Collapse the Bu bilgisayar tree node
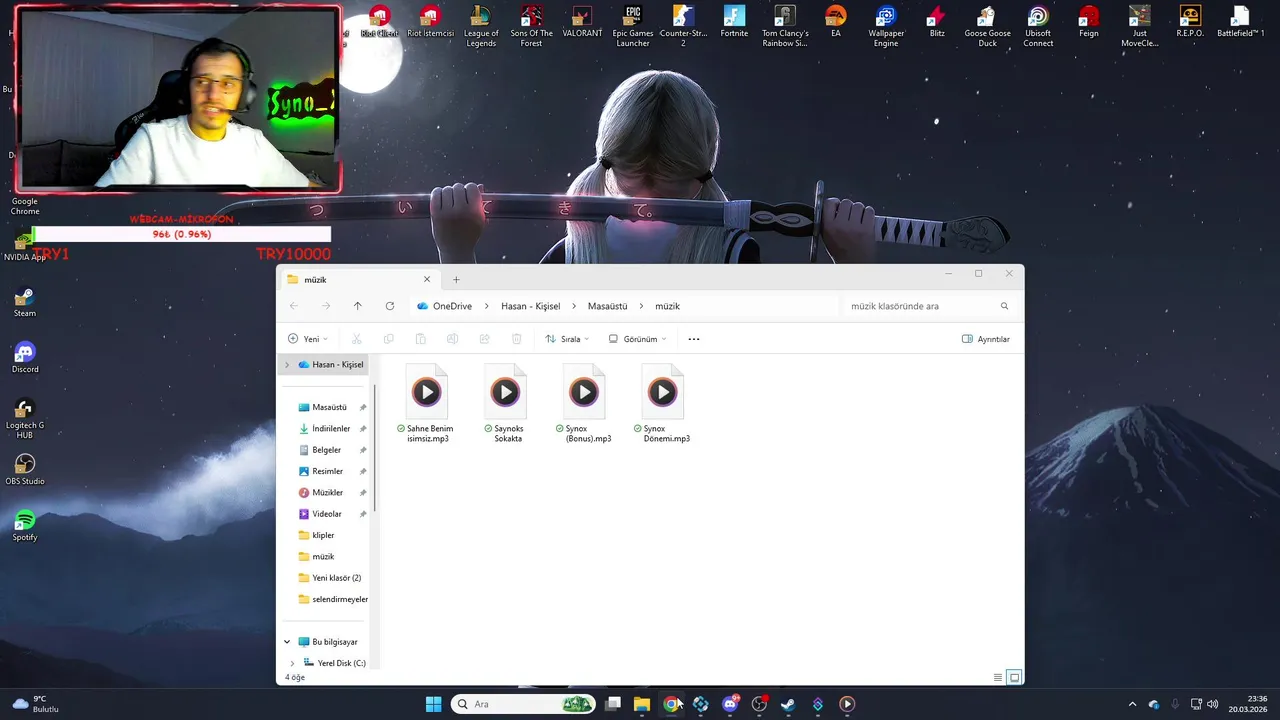 pyautogui.click(x=287, y=642)
